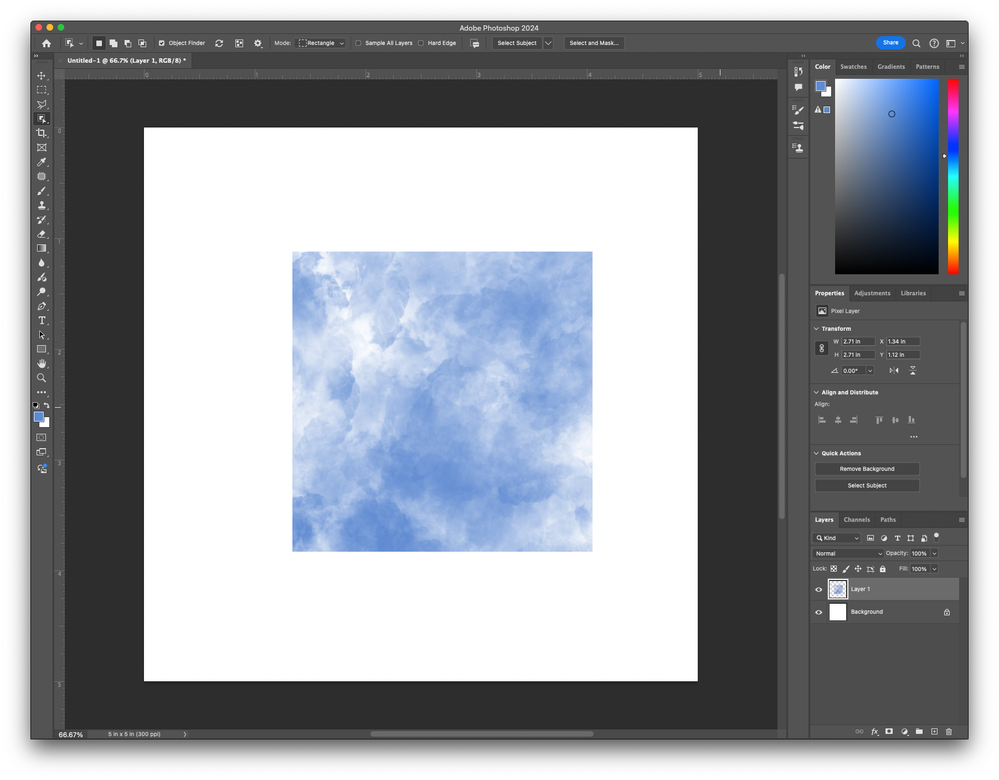Enable the Hard Edge option
Image resolution: width=999 pixels, height=780 pixels.
(420, 43)
